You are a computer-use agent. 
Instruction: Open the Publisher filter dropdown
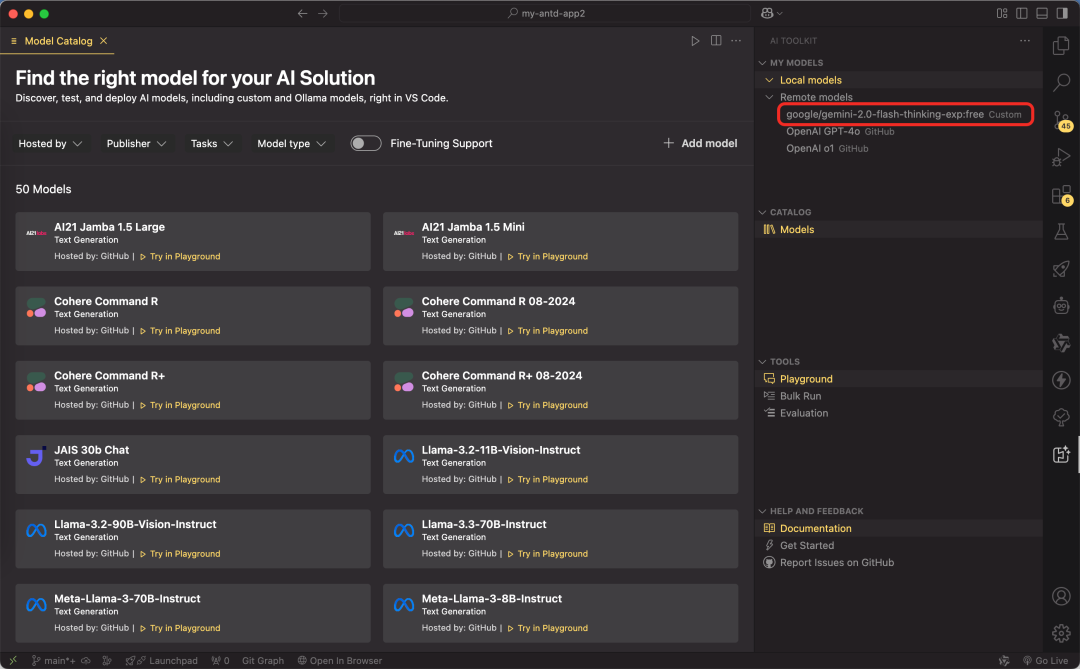(x=136, y=144)
